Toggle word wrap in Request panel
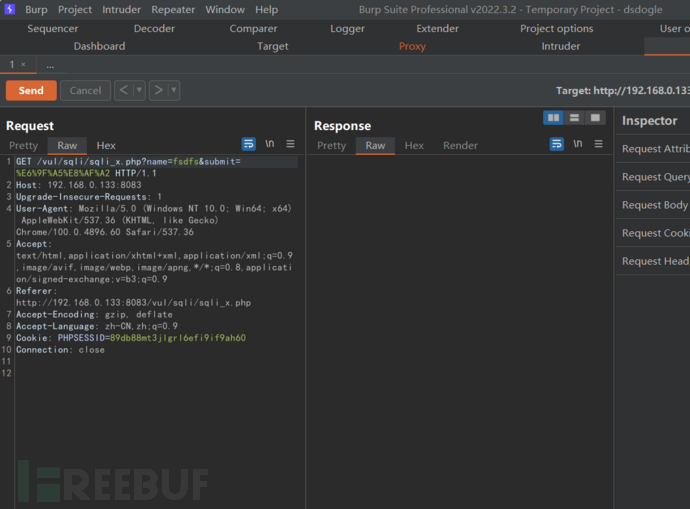This screenshot has height=509, width=690. pyautogui.click(x=248, y=144)
